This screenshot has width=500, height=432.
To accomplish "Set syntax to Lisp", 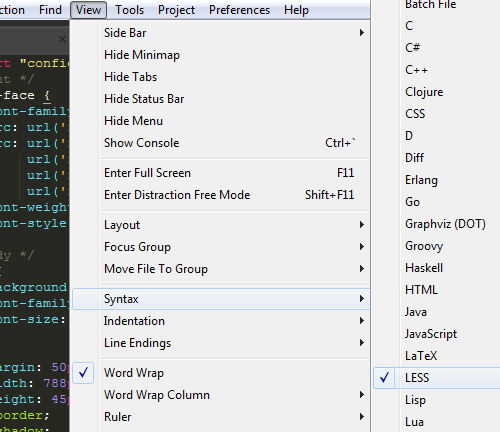I will pyautogui.click(x=437, y=400).
